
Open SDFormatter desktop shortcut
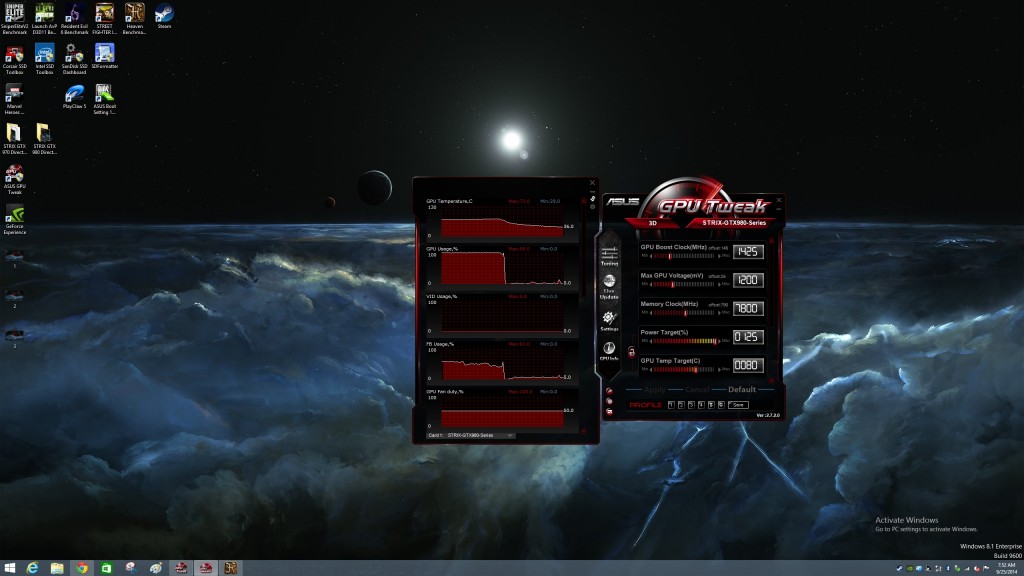(104, 56)
